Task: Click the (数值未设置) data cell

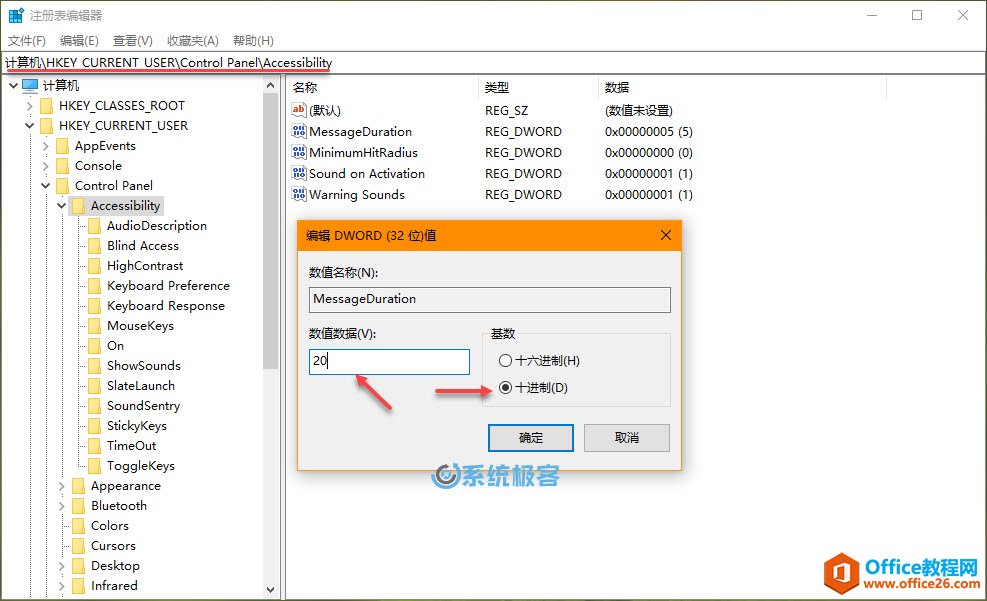Action: click(639, 111)
